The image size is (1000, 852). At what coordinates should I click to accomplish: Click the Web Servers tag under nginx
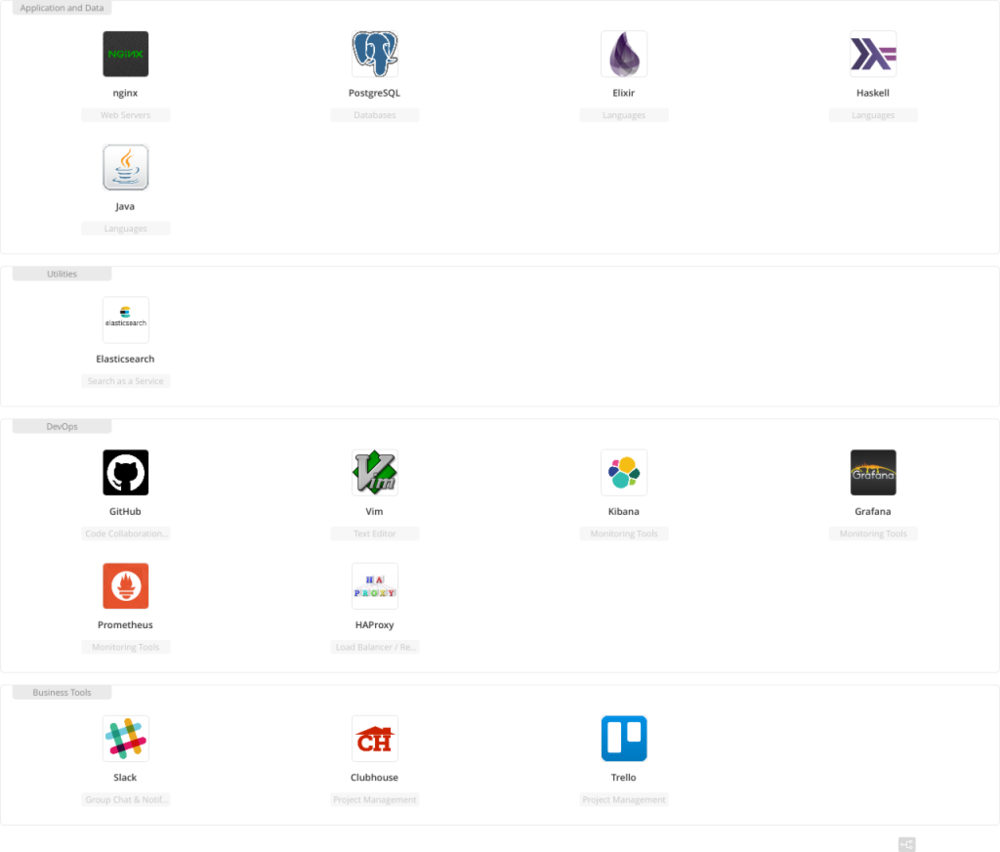tap(126, 115)
